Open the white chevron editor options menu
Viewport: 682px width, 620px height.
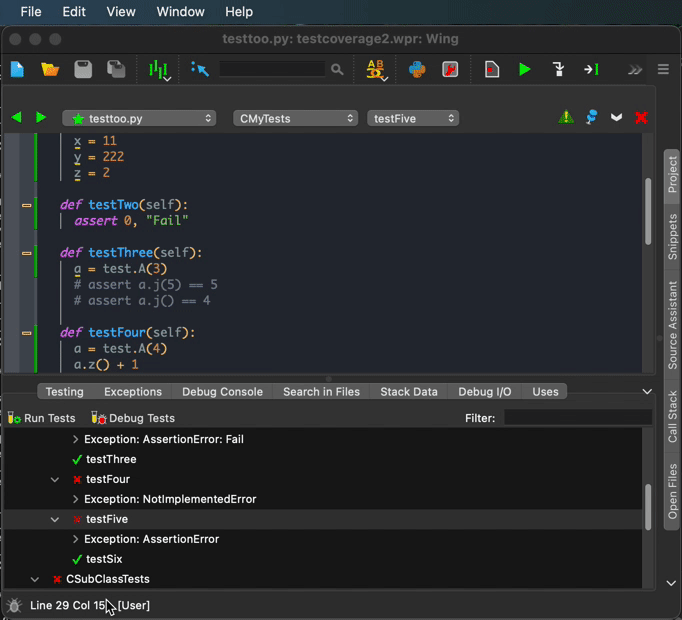pyautogui.click(x=616, y=117)
